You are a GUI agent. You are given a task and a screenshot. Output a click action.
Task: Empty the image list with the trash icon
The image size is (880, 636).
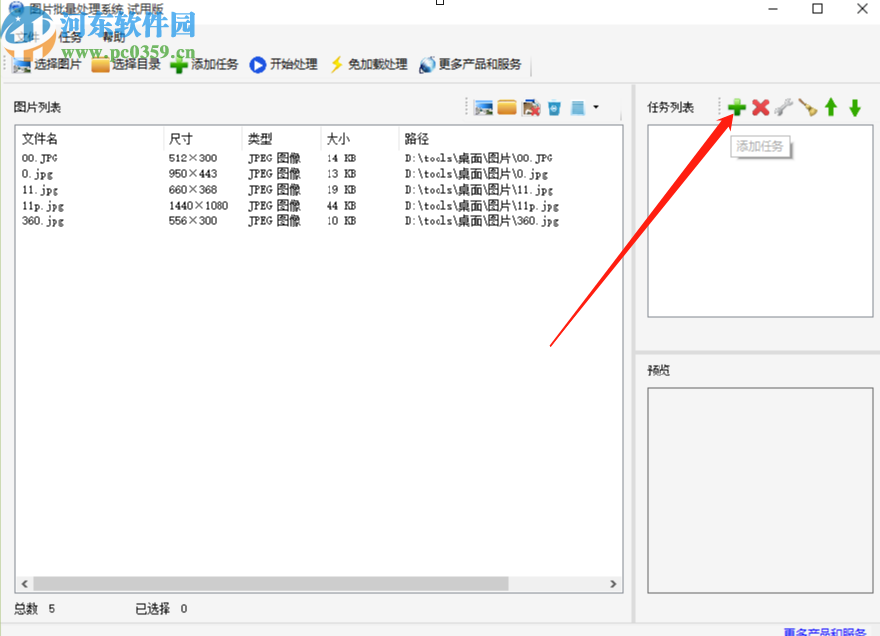pyautogui.click(x=553, y=107)
